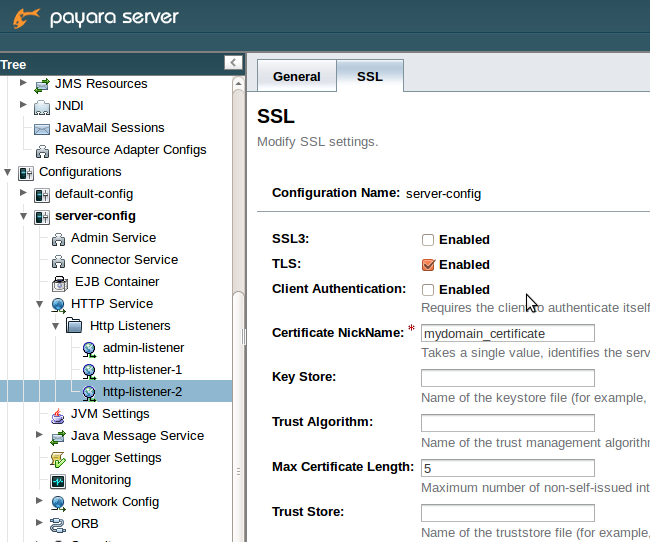Click the Trust Store input field

[508, 513]
